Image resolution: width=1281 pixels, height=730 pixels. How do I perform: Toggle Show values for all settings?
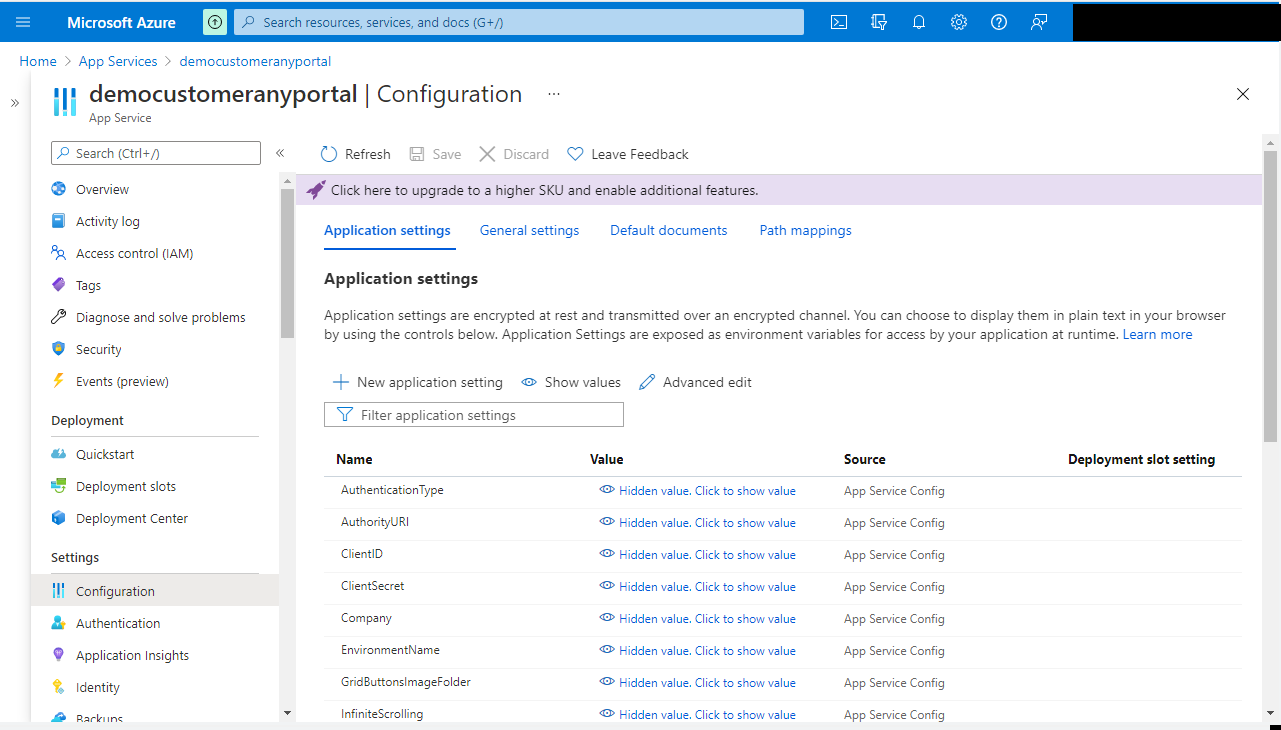[x=571, y=382]
